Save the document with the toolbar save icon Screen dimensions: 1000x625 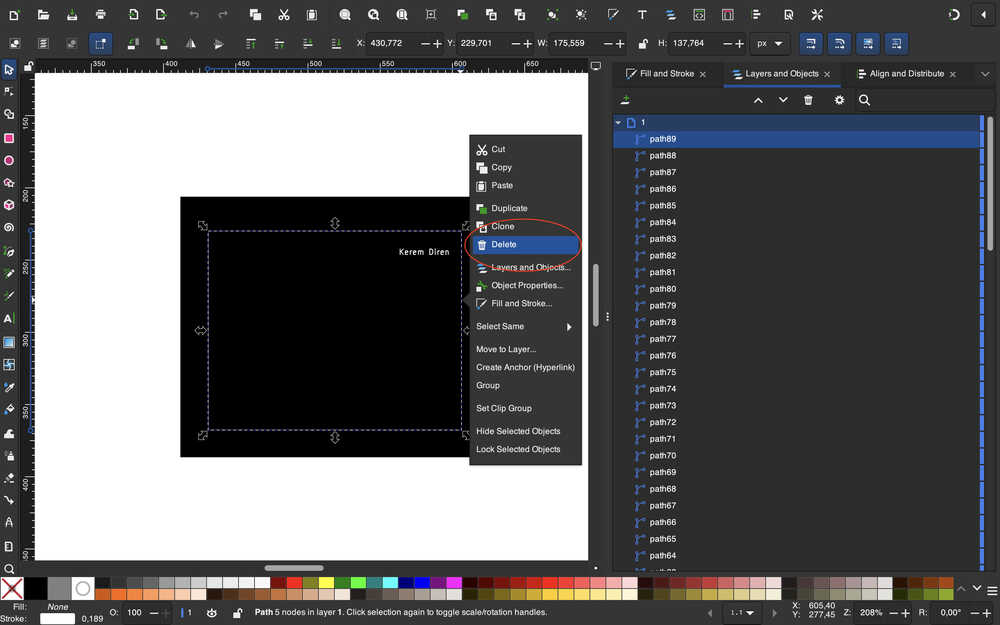tap(72, 15)
